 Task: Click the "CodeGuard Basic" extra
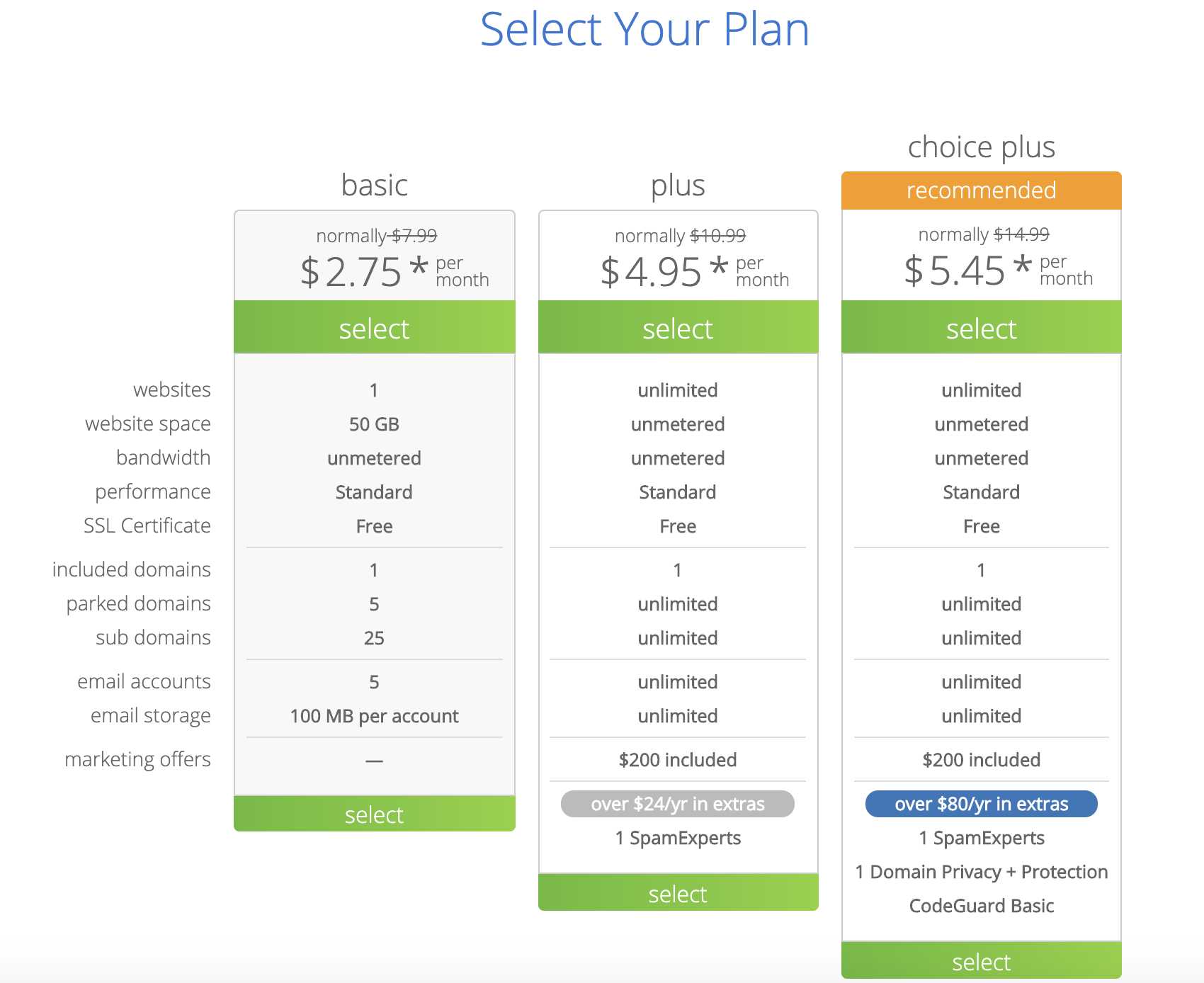point(981,906)
